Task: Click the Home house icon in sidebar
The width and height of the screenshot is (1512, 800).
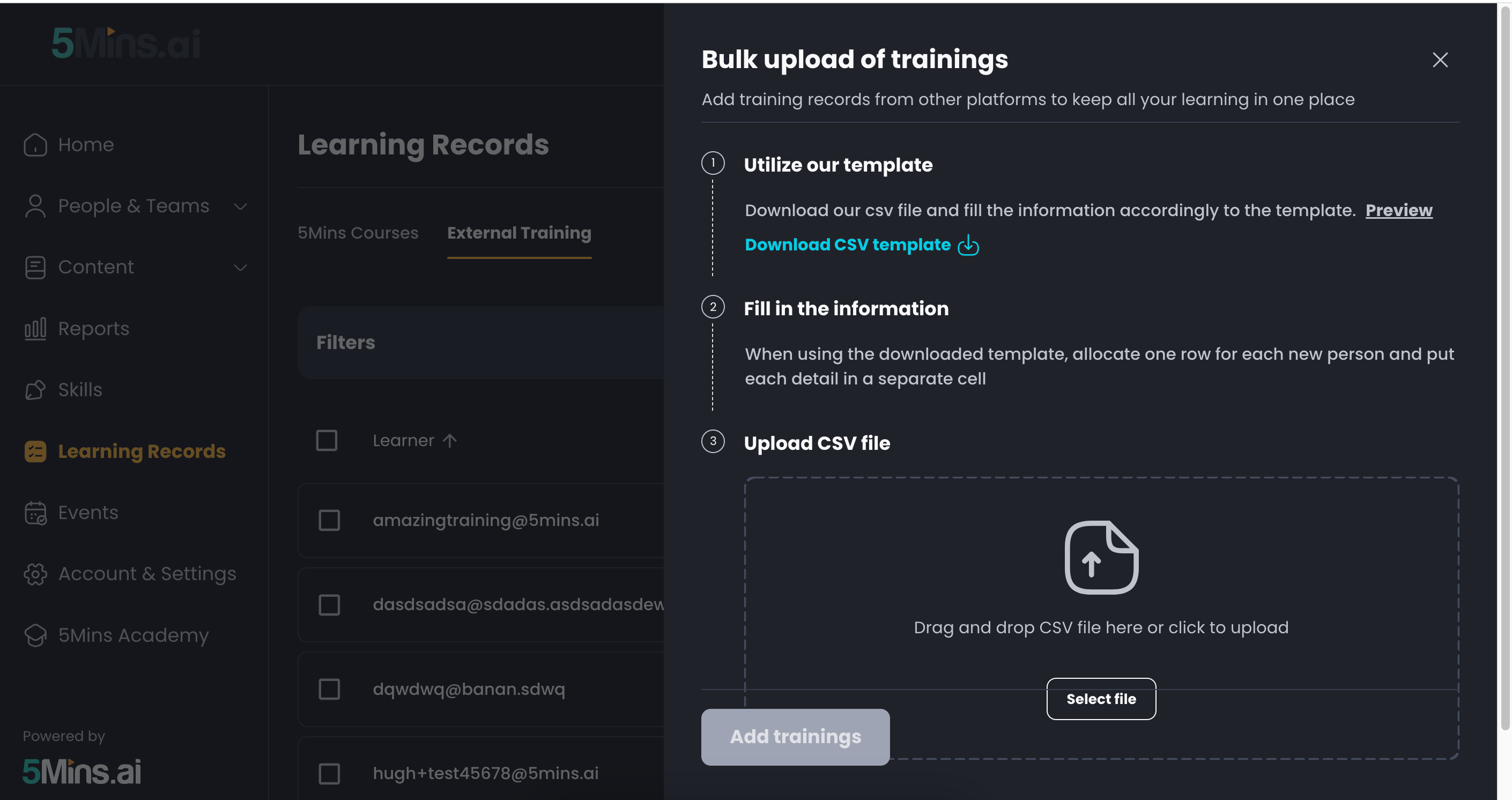Action: point(35,145)
